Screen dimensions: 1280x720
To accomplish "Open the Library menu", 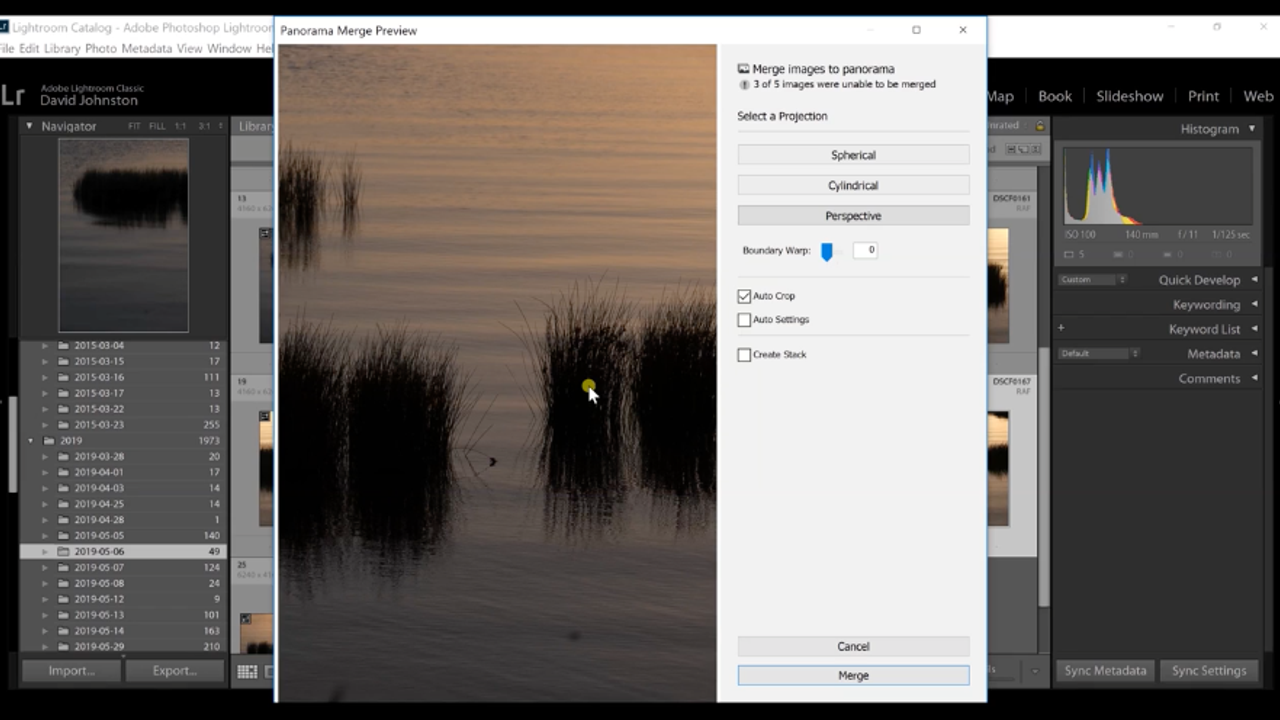I will (x=62, y=48).
